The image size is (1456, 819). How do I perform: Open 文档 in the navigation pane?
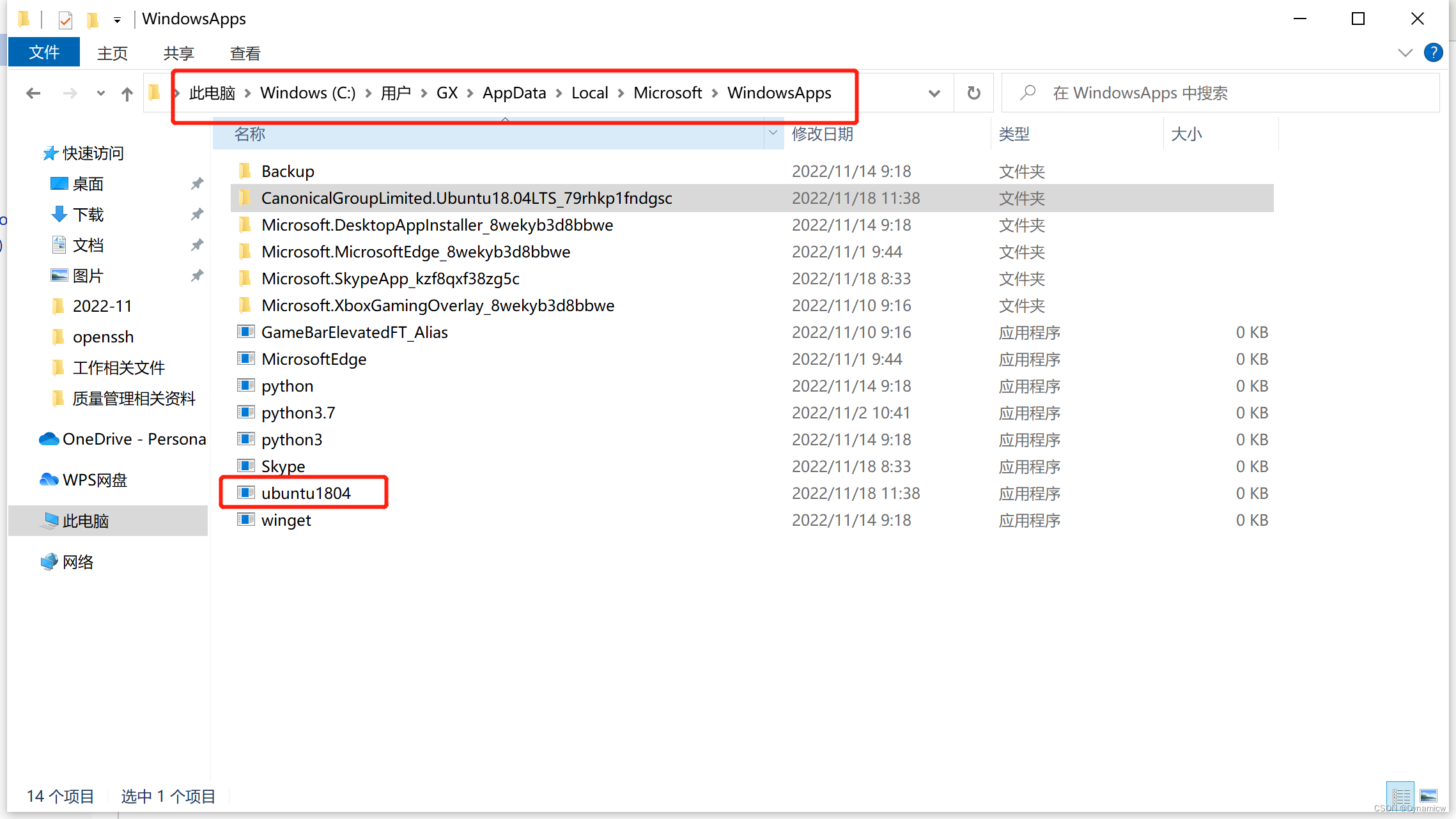(x=88, y=245)
